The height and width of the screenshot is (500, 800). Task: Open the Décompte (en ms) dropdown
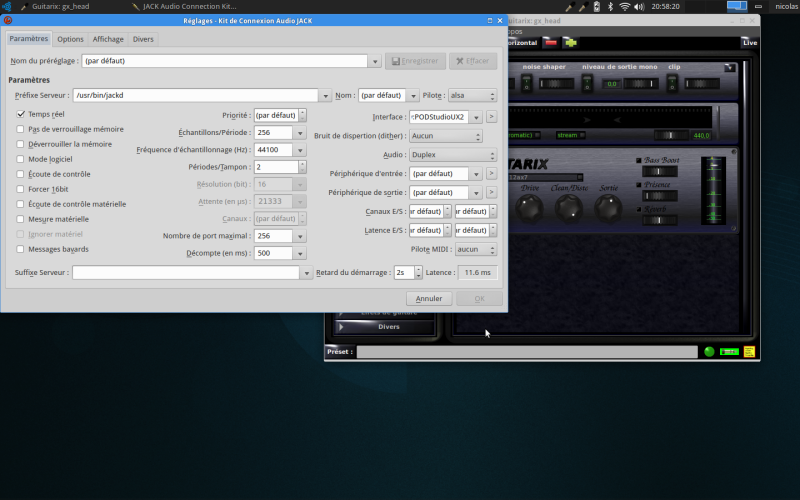pyautogui.click(x=300, y=253)
